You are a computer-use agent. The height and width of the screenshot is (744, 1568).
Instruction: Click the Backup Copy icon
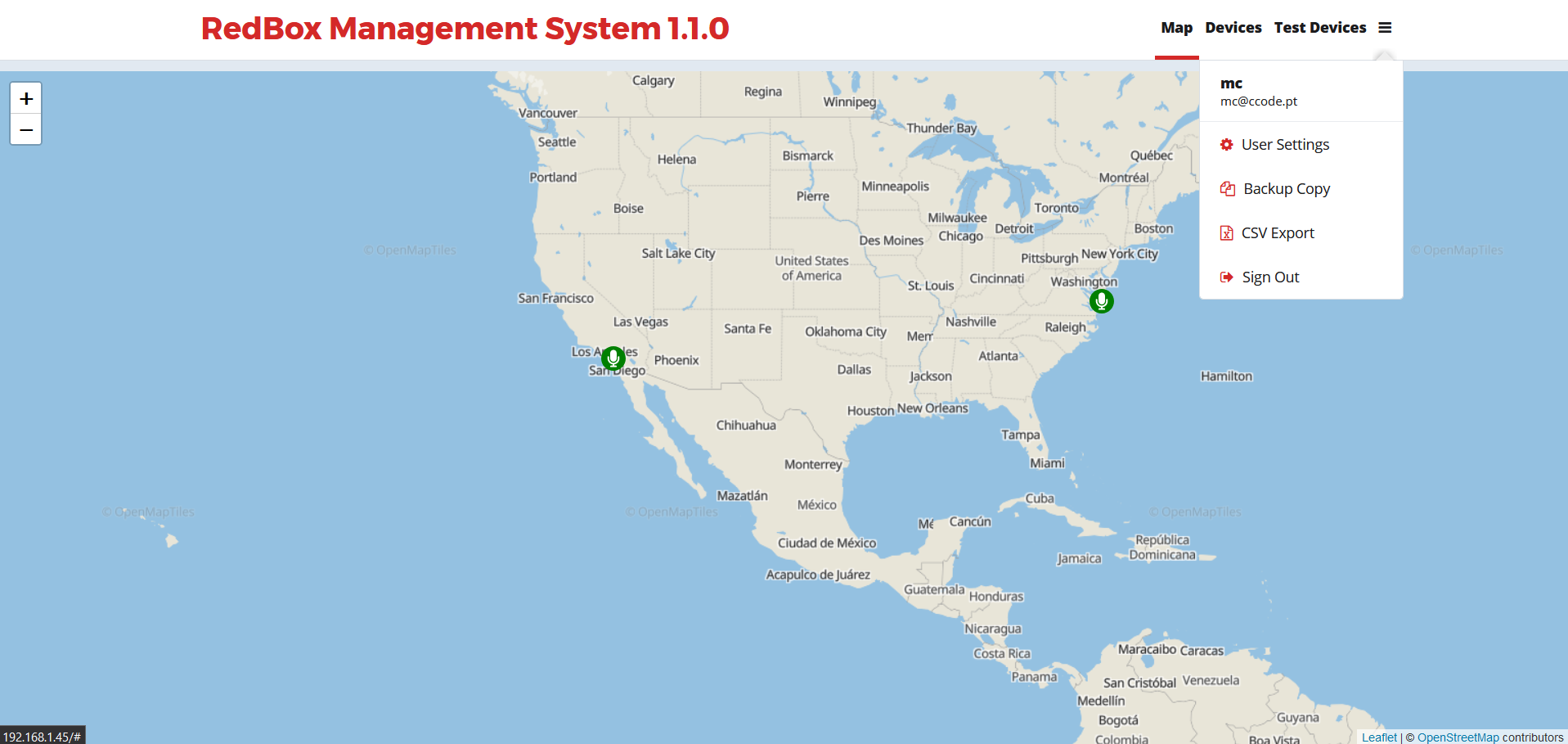click(1227, 189)
